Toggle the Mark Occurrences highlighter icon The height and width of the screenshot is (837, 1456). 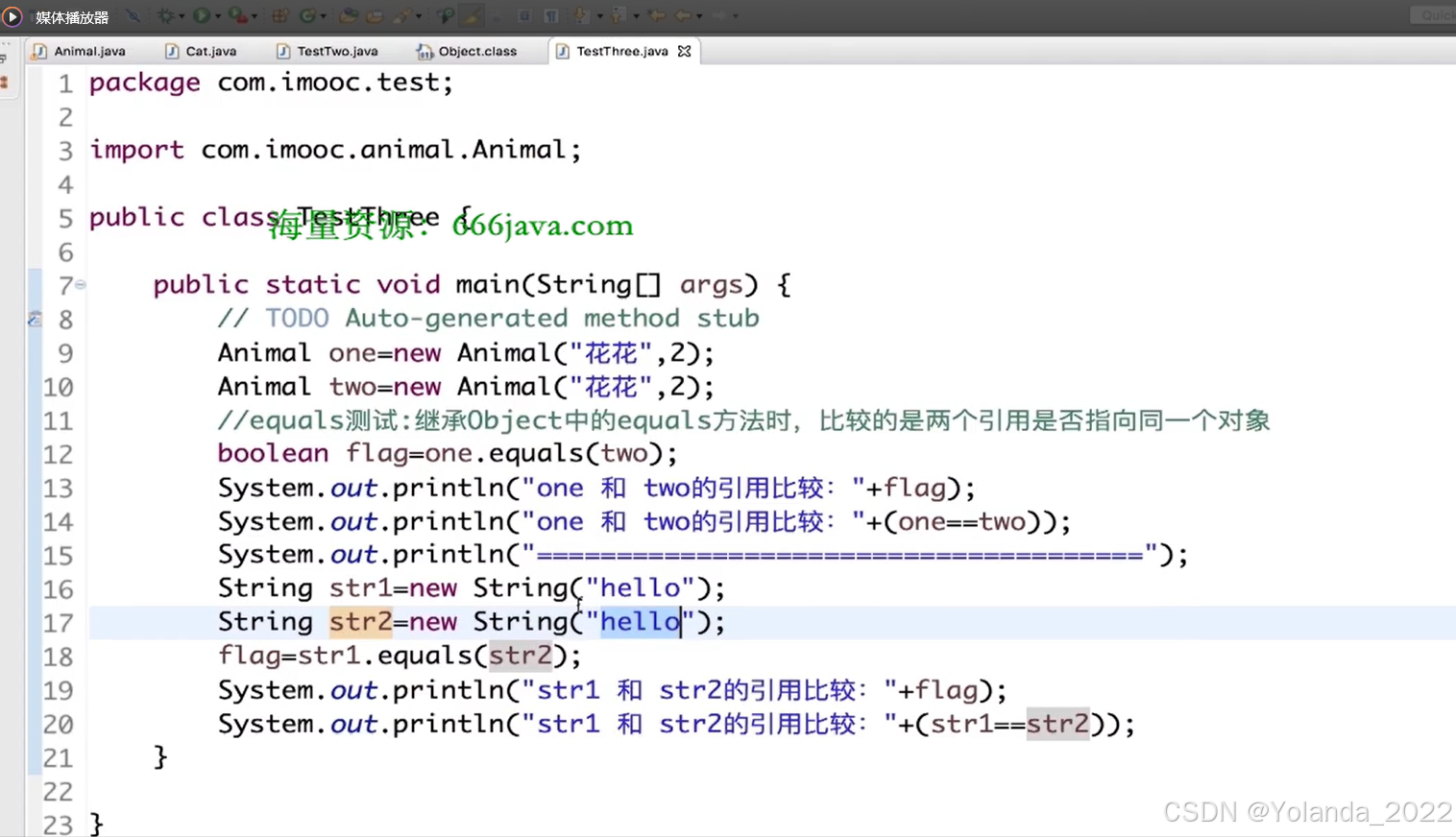[471, 16]
